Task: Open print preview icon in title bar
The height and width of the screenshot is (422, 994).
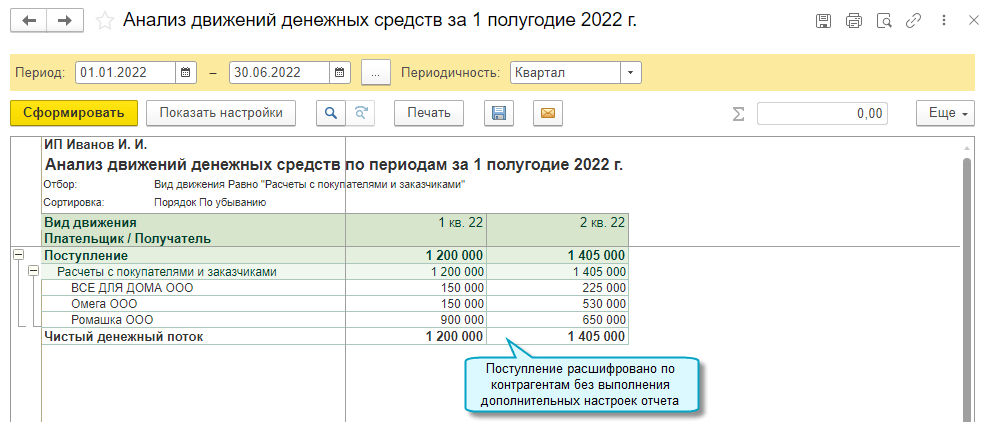Action: (884, 21)
